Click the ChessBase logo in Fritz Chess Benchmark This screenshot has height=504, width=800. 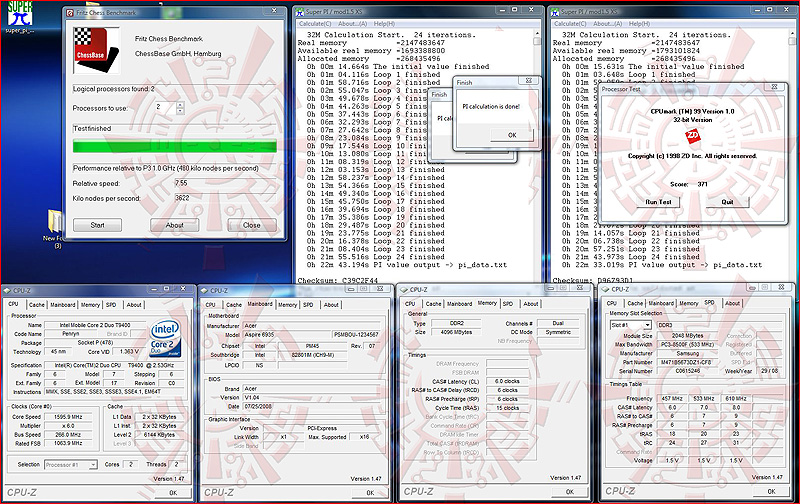pos(96,50)
